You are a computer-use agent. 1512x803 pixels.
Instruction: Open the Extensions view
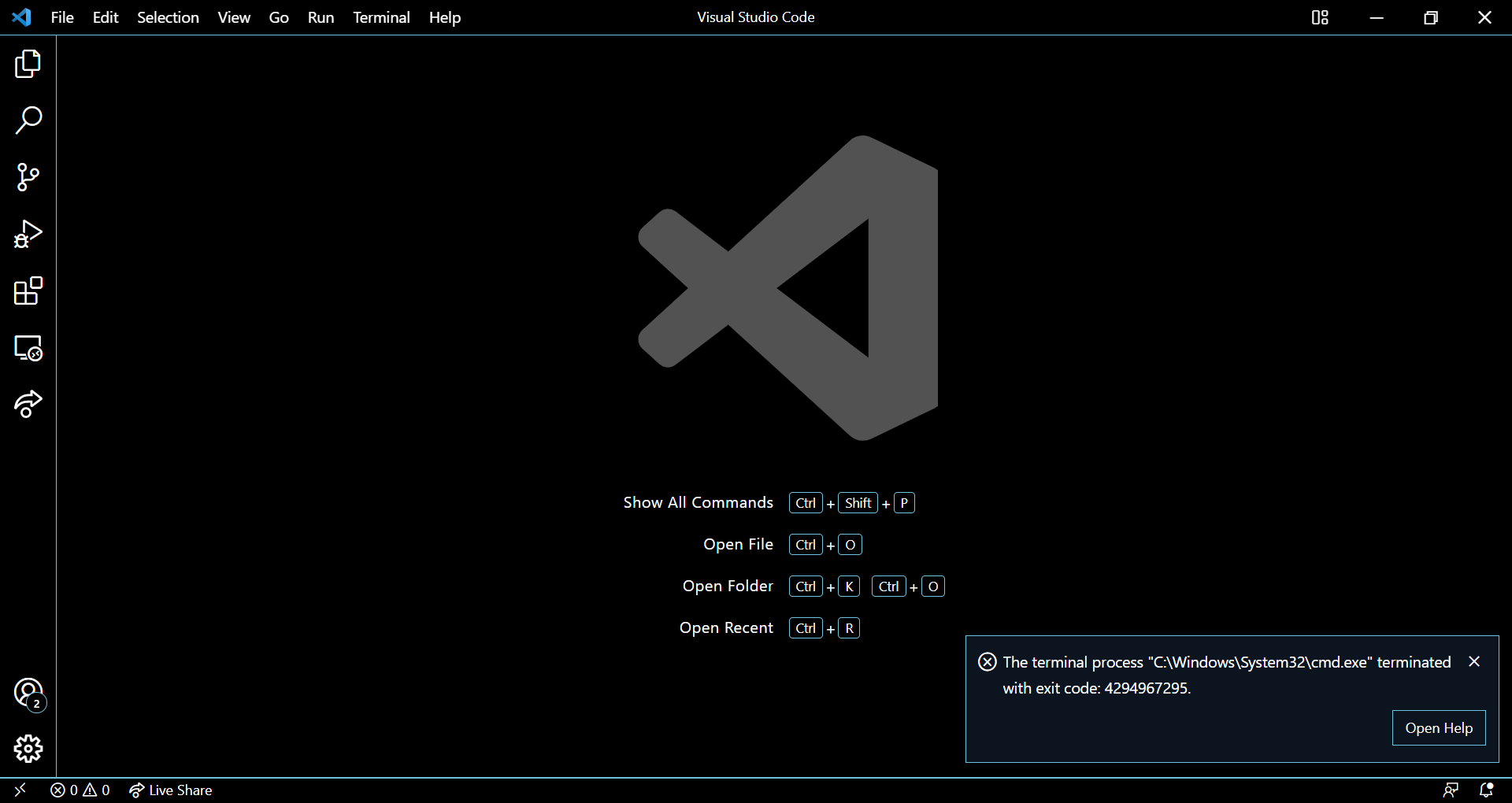pos(28,290)
